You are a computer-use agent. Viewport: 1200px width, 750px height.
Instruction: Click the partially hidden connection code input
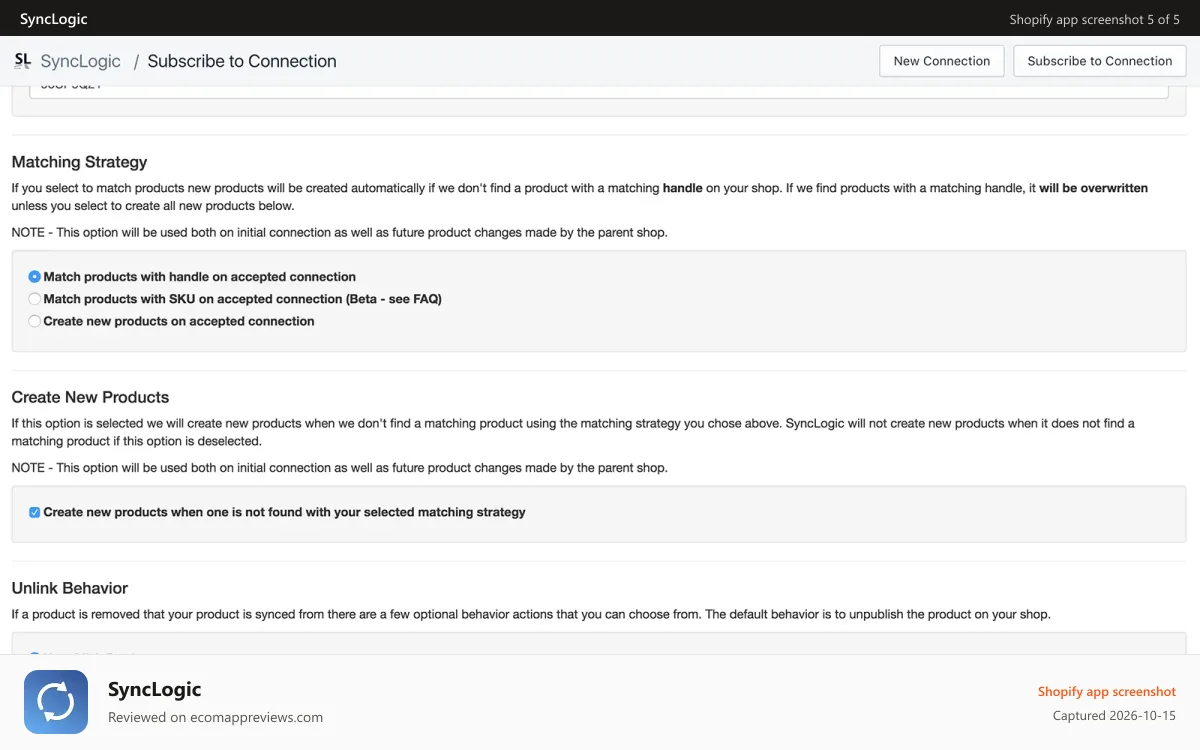[599, 92]
